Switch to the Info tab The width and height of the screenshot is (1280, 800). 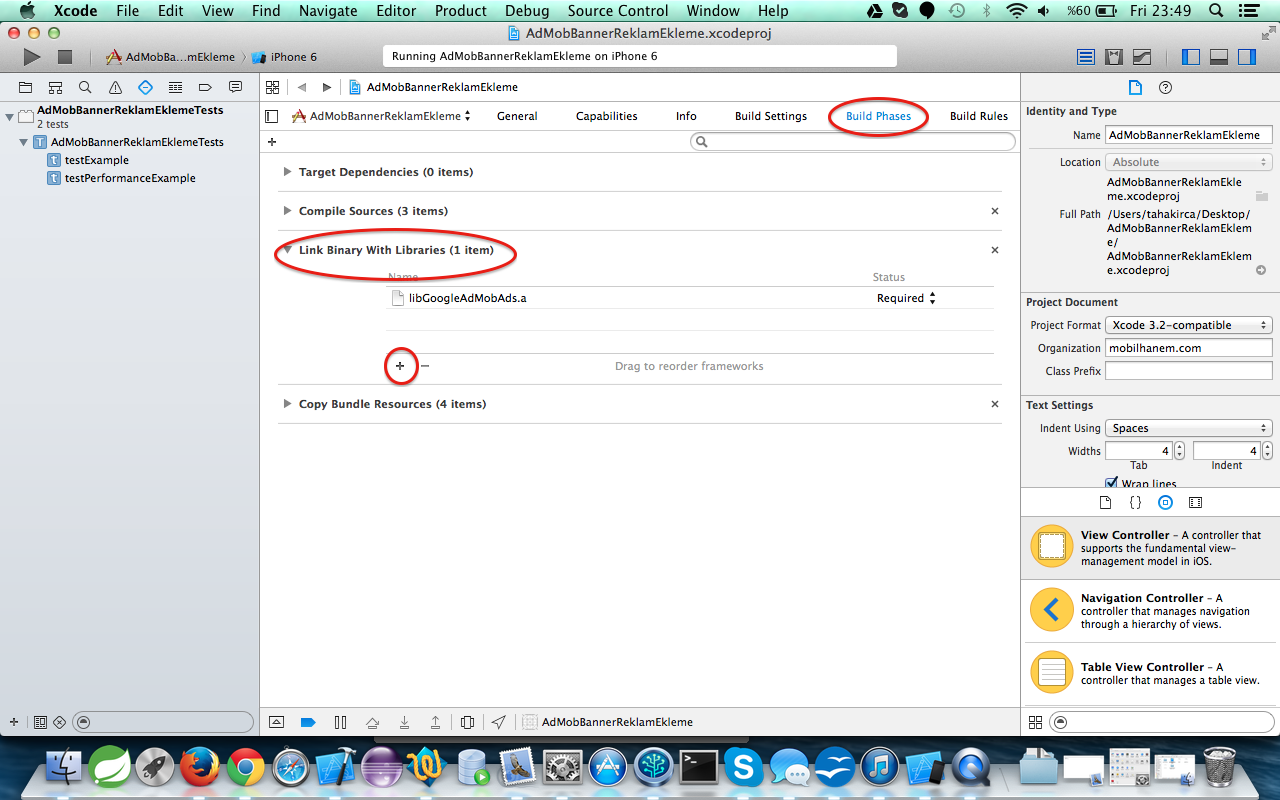pyautogui.click(x=686, y=116)
